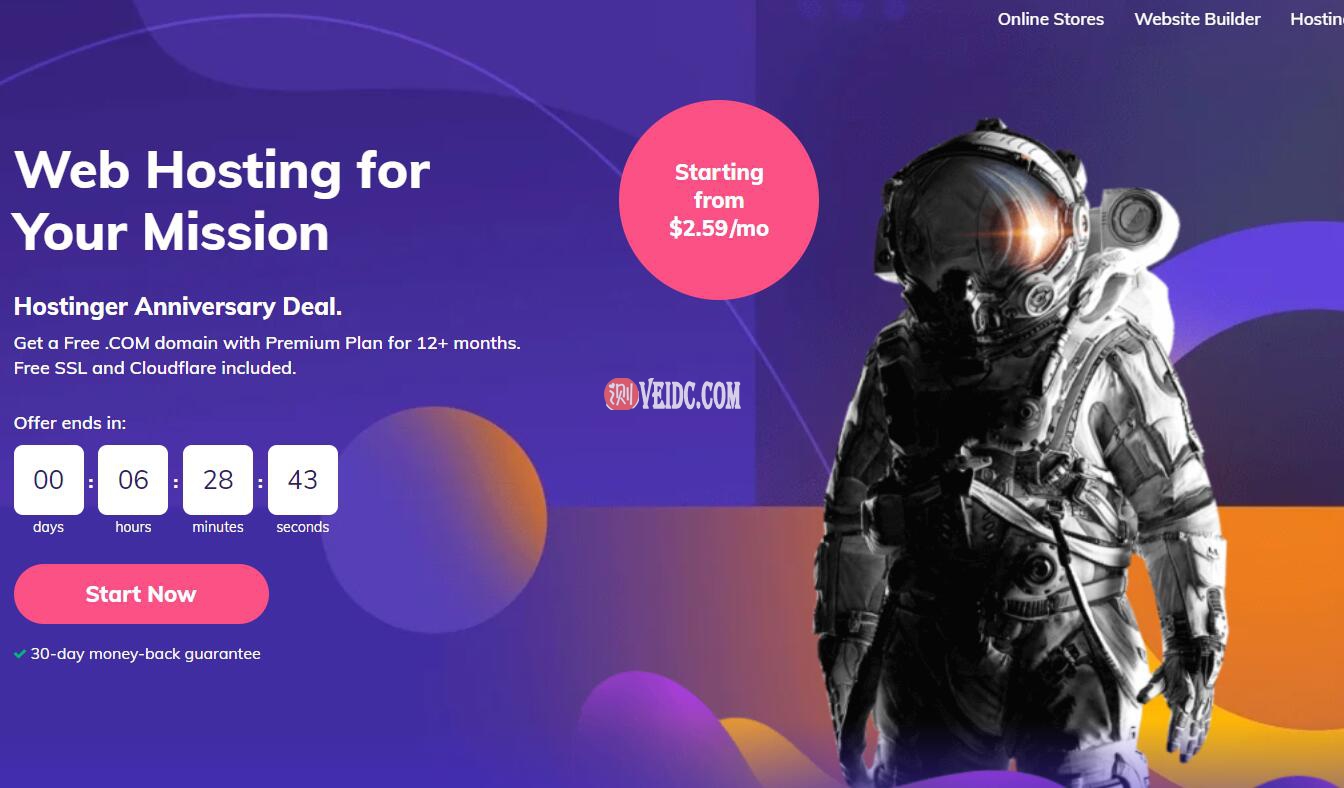Screen dimensions: 1344x788
Task: Click the minutes countdown box
Action: pyautogui.click(x=218, y=480)
